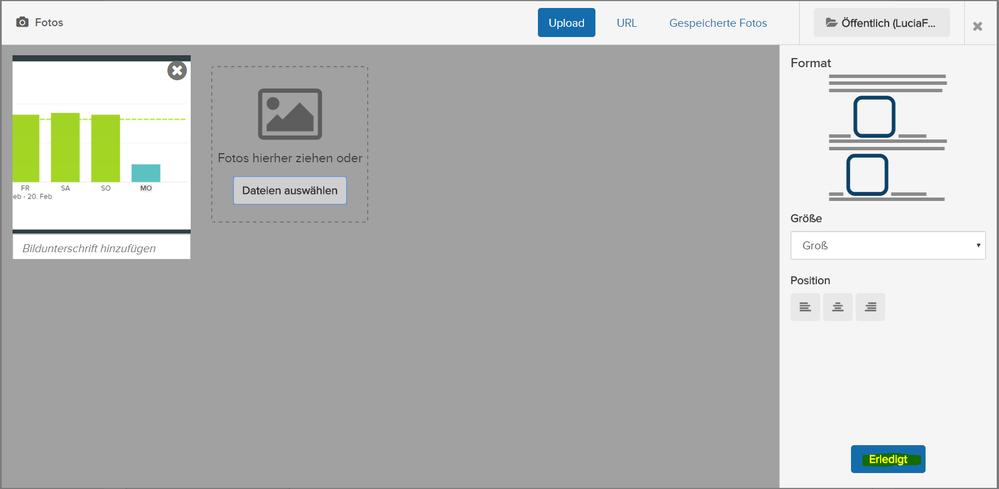Select the lower image box in Format preview
This screenshot has height=489, width=999.
[867, 174]
